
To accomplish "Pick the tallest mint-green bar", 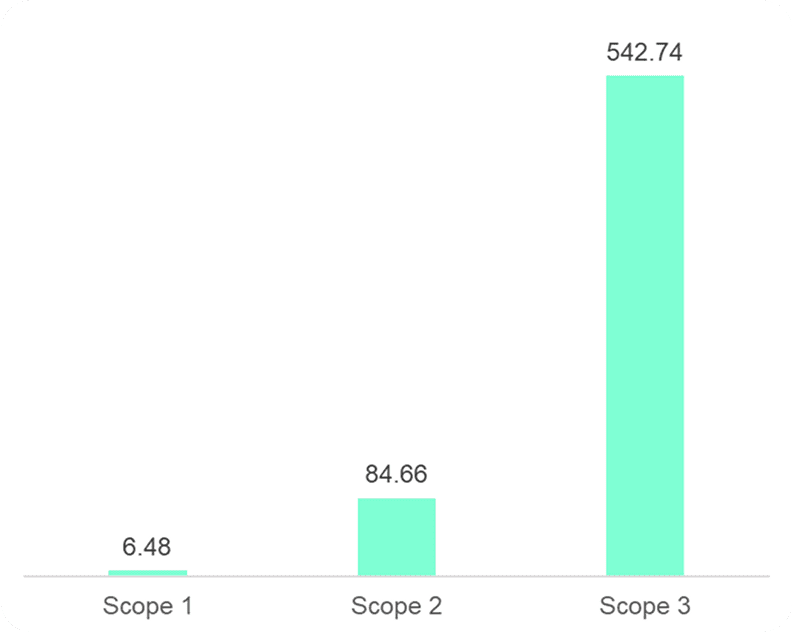I will pyautogui.click(x=645, y=325).
